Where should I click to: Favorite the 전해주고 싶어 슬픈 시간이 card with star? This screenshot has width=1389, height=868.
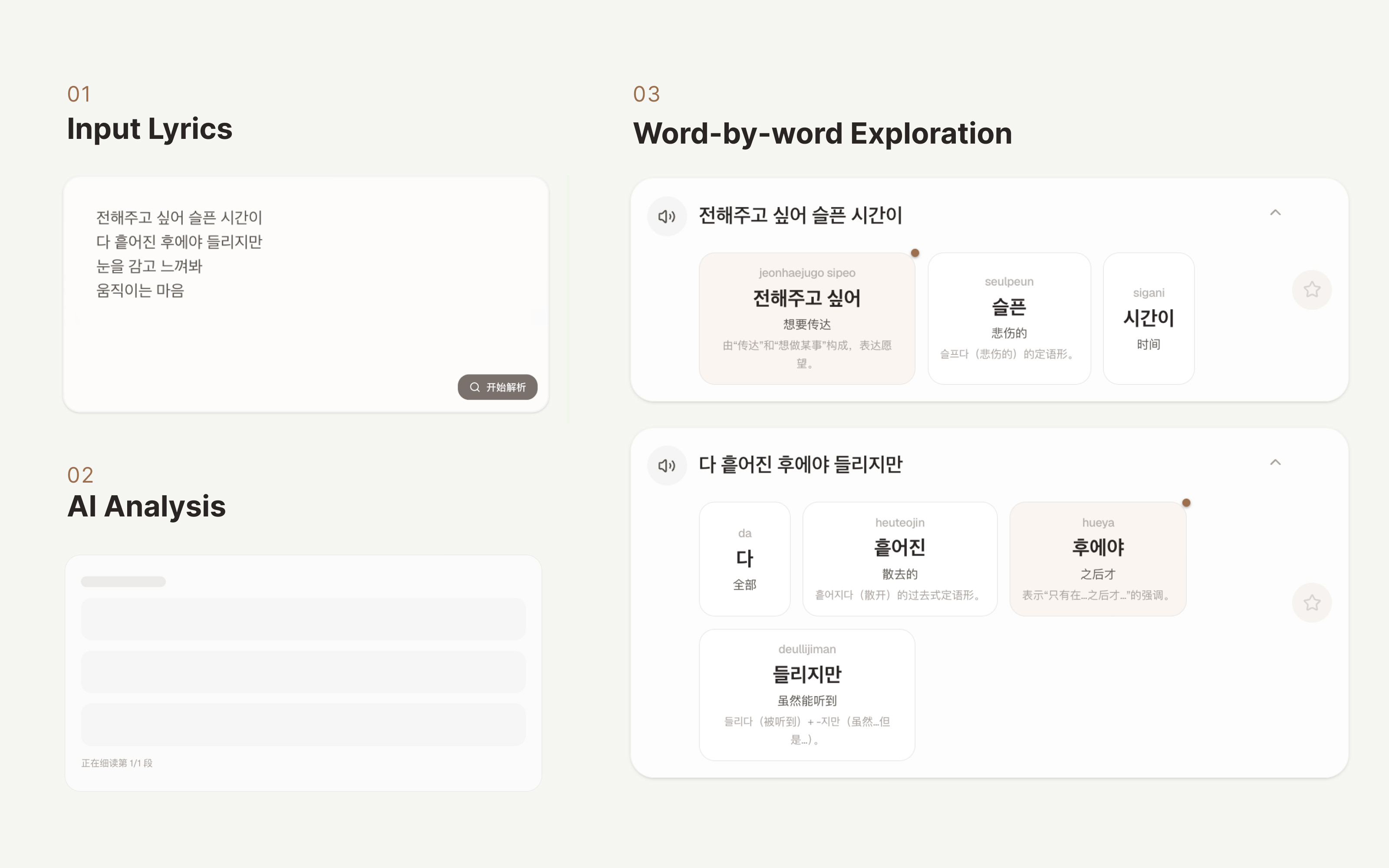pyautogui.click(x=1311, y=290)
